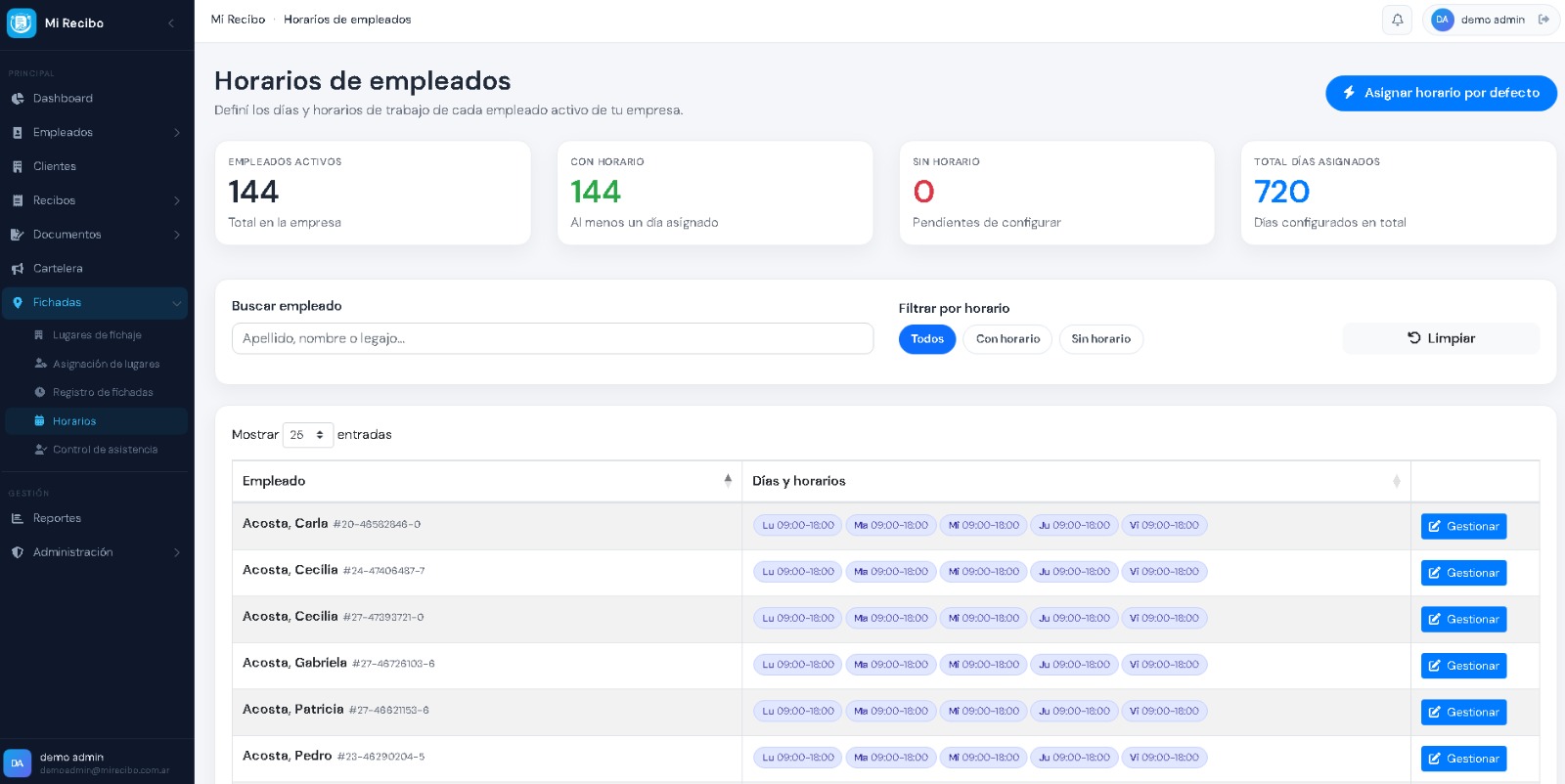Click Lu 09:00-18:00 chip for Acosta, Carla
Screen dimensions: 1565x784
coord(797,525)
